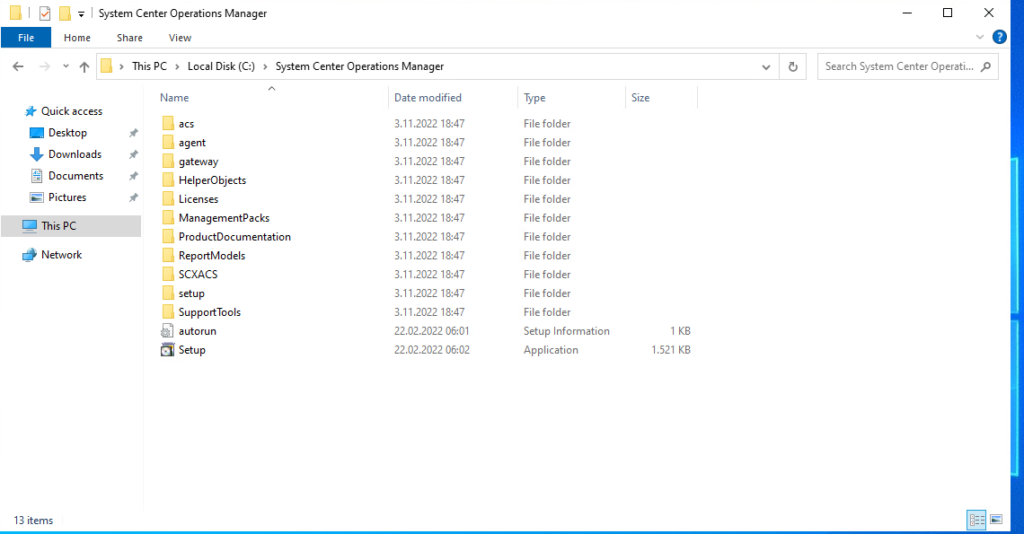Click the Properties quick access toolbar icon
The width and height of the screenshot is (1024, 534).
click(44, 13)
